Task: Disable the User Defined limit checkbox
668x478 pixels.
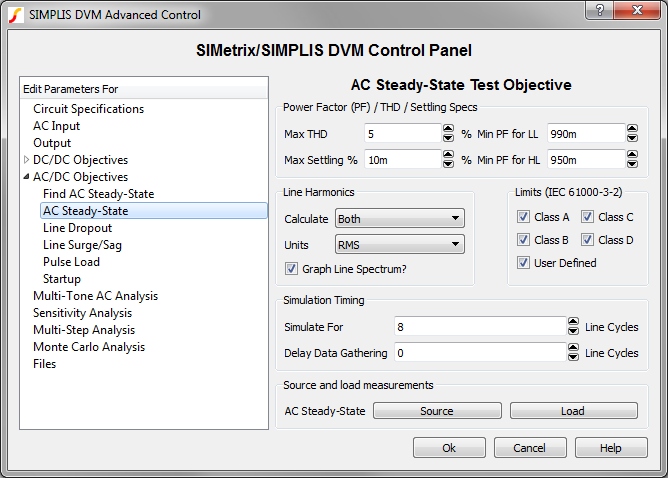Action: click(x=524, y=263)
